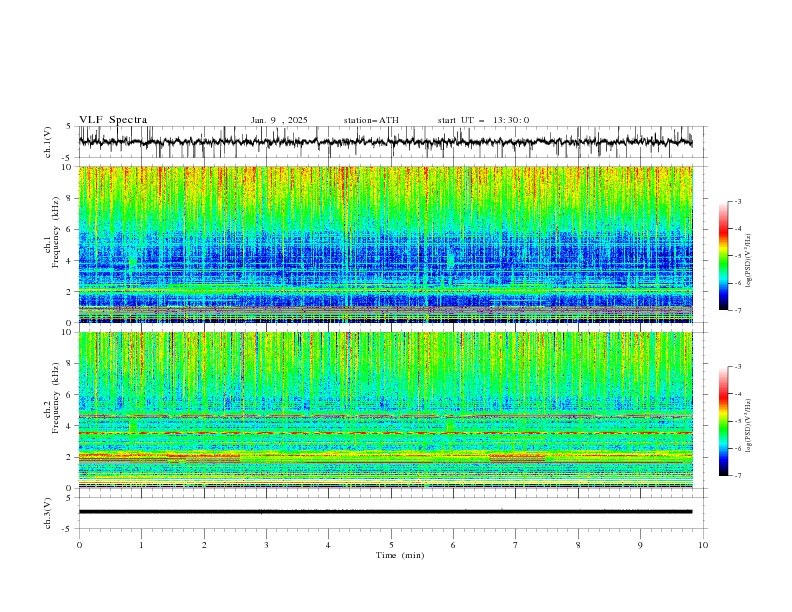
Task: Click the "5" tick on ch.1(V) amplitude axis
Action: (x=69, y=126)
